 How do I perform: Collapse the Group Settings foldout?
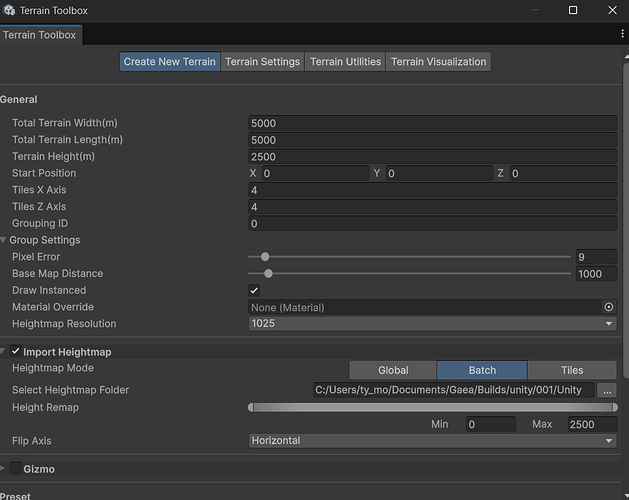(x=3, y=240)
